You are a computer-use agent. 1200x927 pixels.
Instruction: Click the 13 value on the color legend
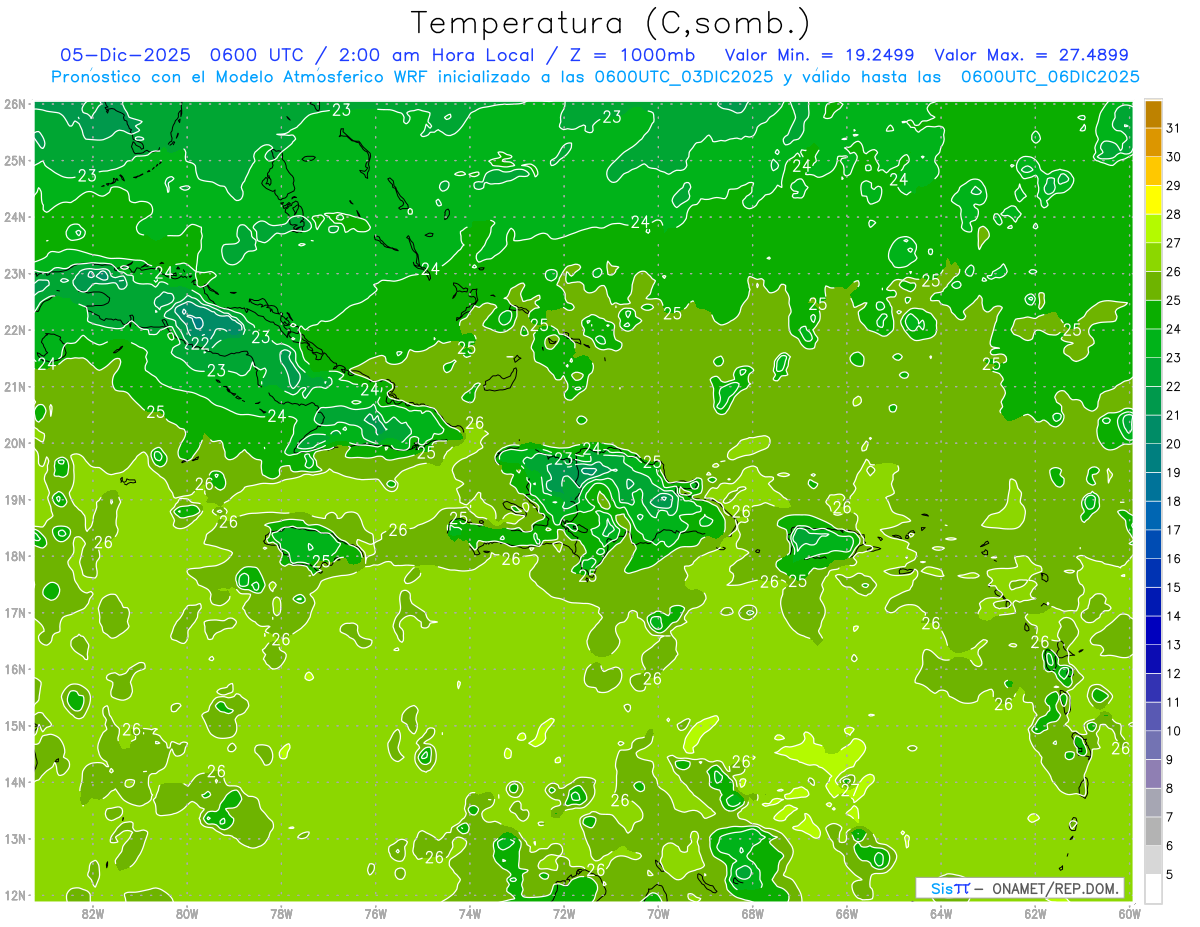[1173, 645]
